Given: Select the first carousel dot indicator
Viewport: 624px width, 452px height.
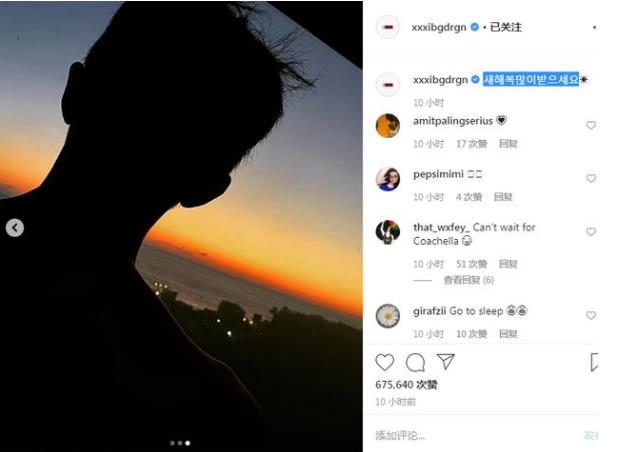Looking at the screenshot, I should [172, 443].
